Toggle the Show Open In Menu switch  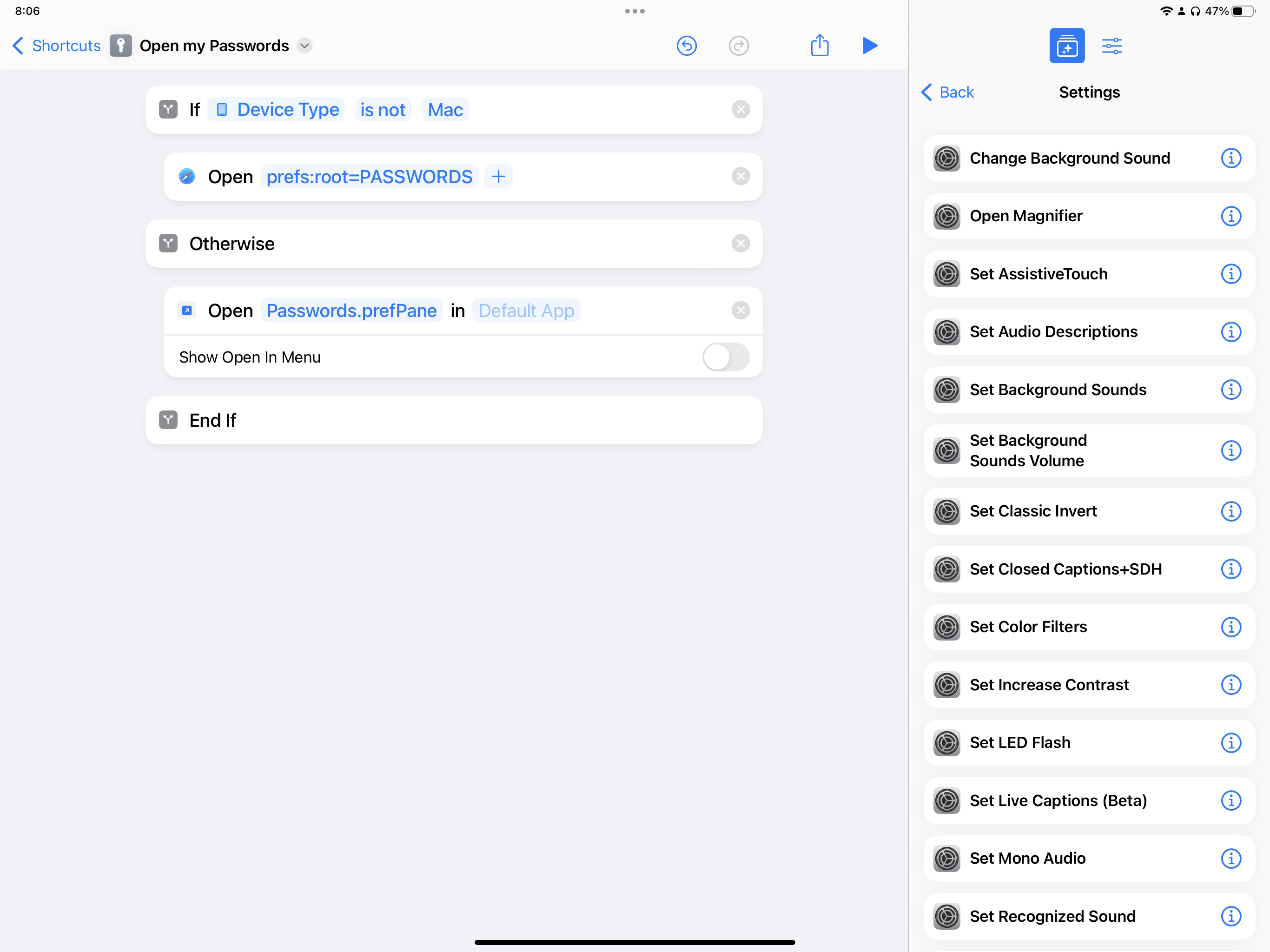726,357
